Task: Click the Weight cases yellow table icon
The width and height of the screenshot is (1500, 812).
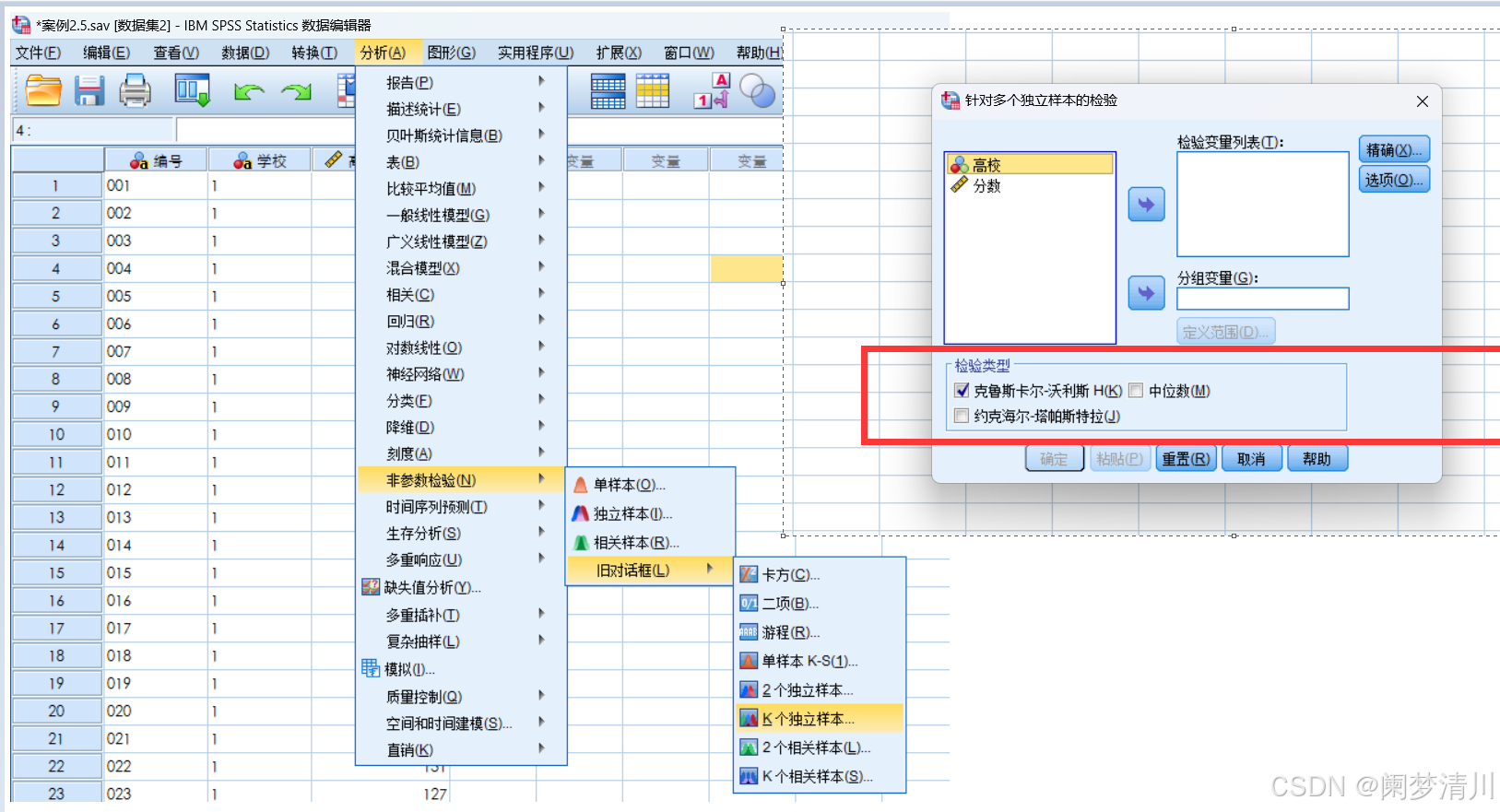Action: (652, 91)
